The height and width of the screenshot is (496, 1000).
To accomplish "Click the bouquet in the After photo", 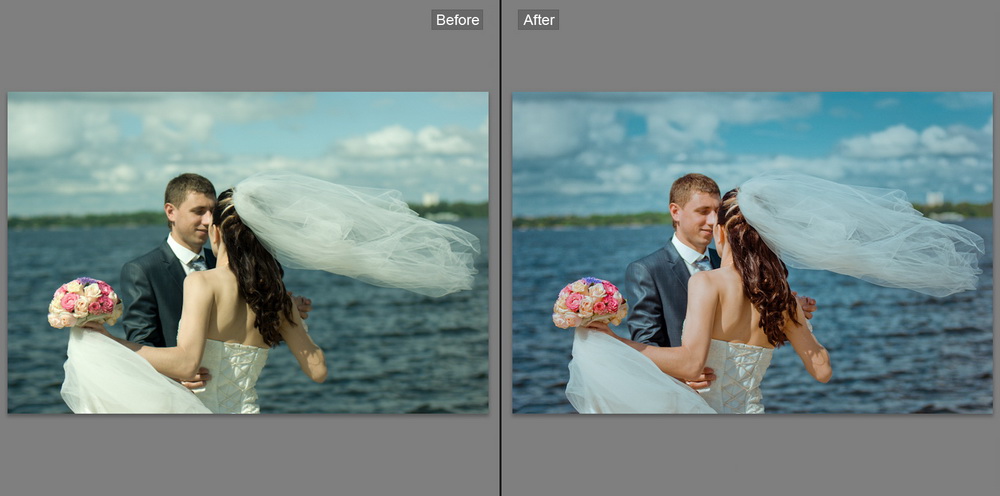I will (x=590, y=301).
